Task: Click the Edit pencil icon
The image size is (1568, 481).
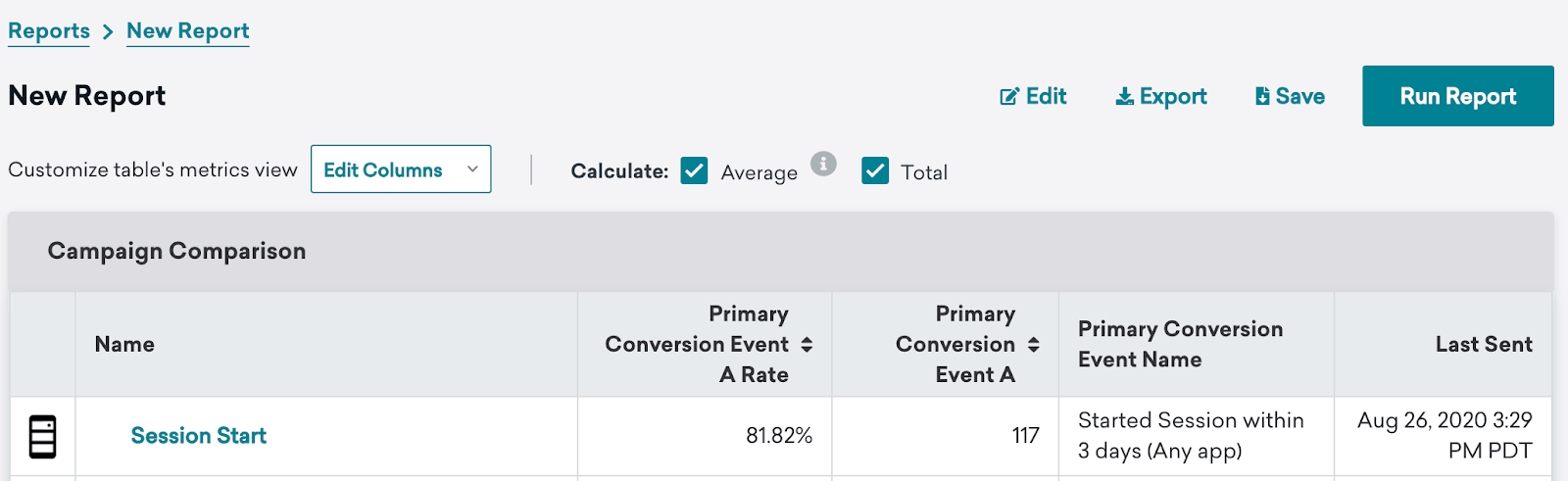Action: (x=1008, y=97)
